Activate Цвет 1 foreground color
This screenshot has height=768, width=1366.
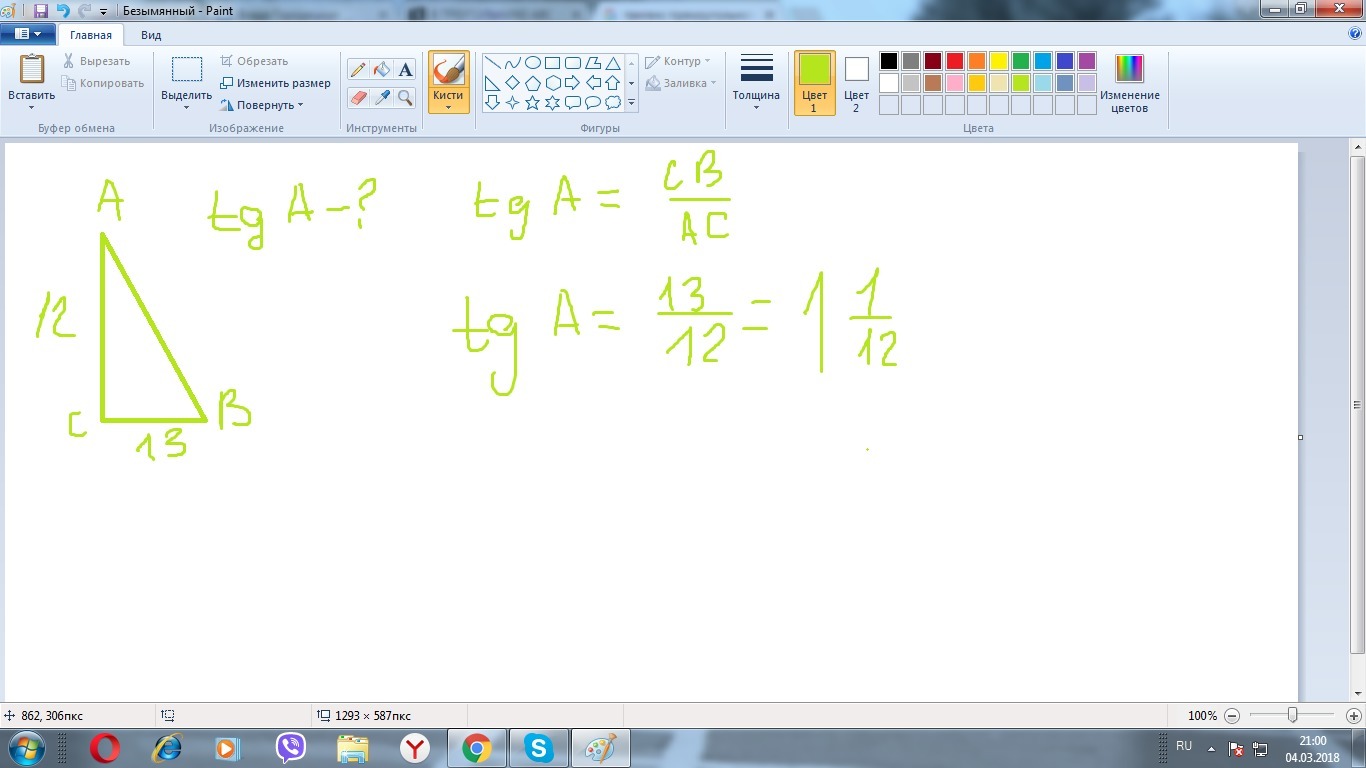815,83
